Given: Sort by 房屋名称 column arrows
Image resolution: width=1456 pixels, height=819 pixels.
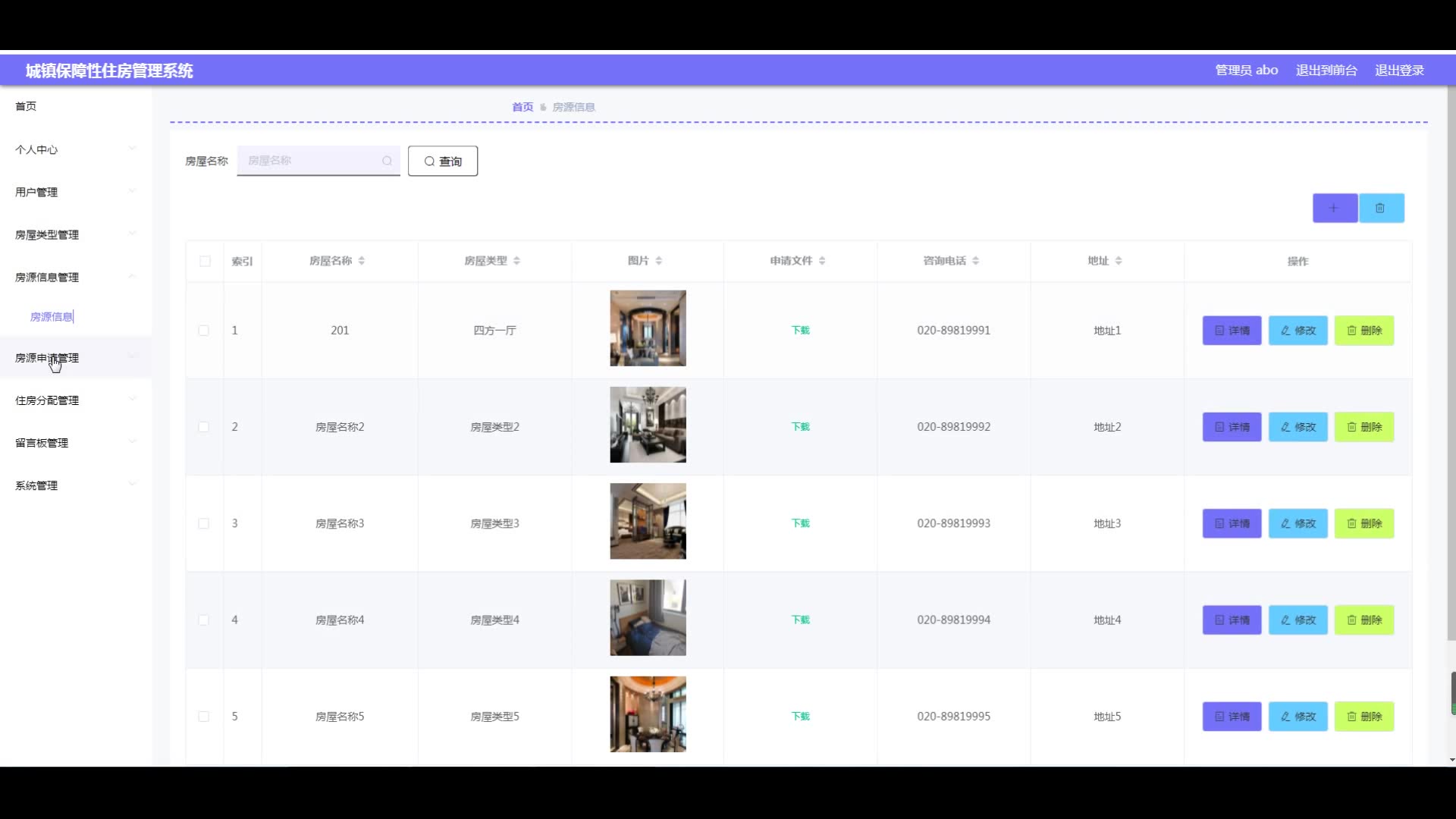Looking at the screenshot, I should (x=362, y=261).
